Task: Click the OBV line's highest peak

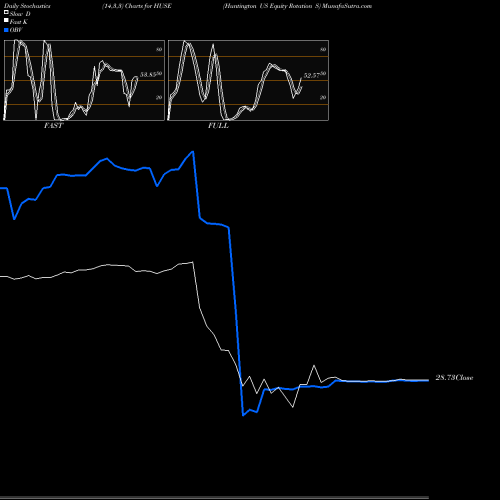Action: pos(193,152)
